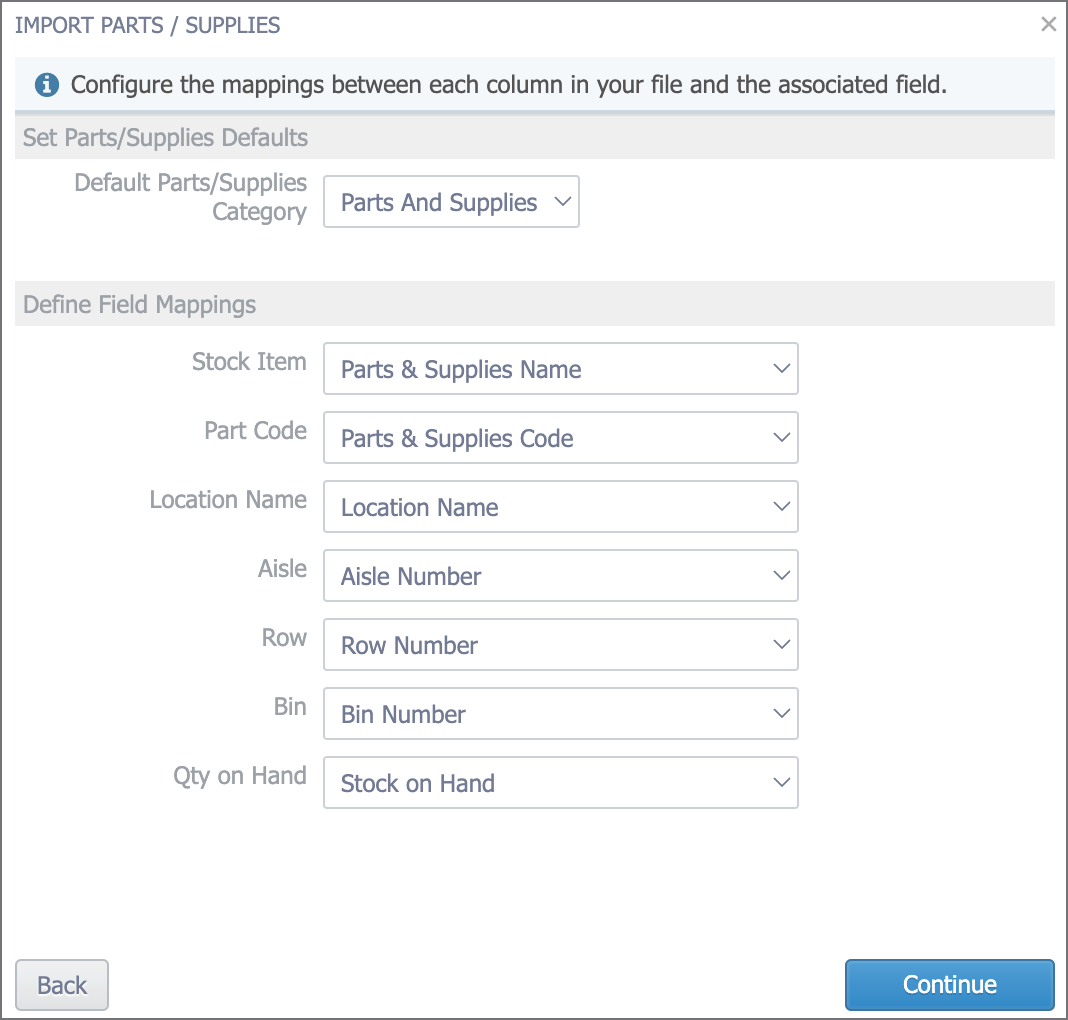Open Default Parts/Supplies Category dropdown
1068x1020 pixels.
451,202
